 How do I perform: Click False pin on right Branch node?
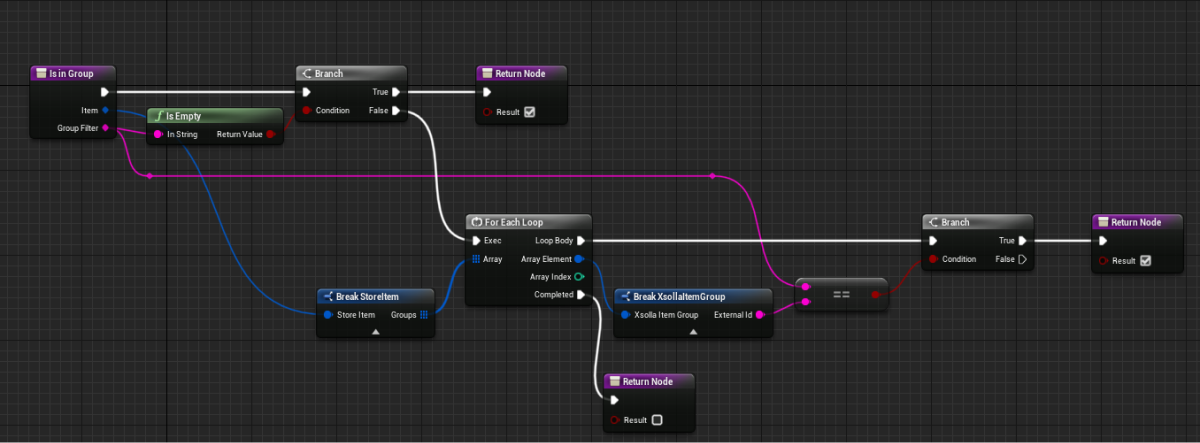coord(1023,259)
